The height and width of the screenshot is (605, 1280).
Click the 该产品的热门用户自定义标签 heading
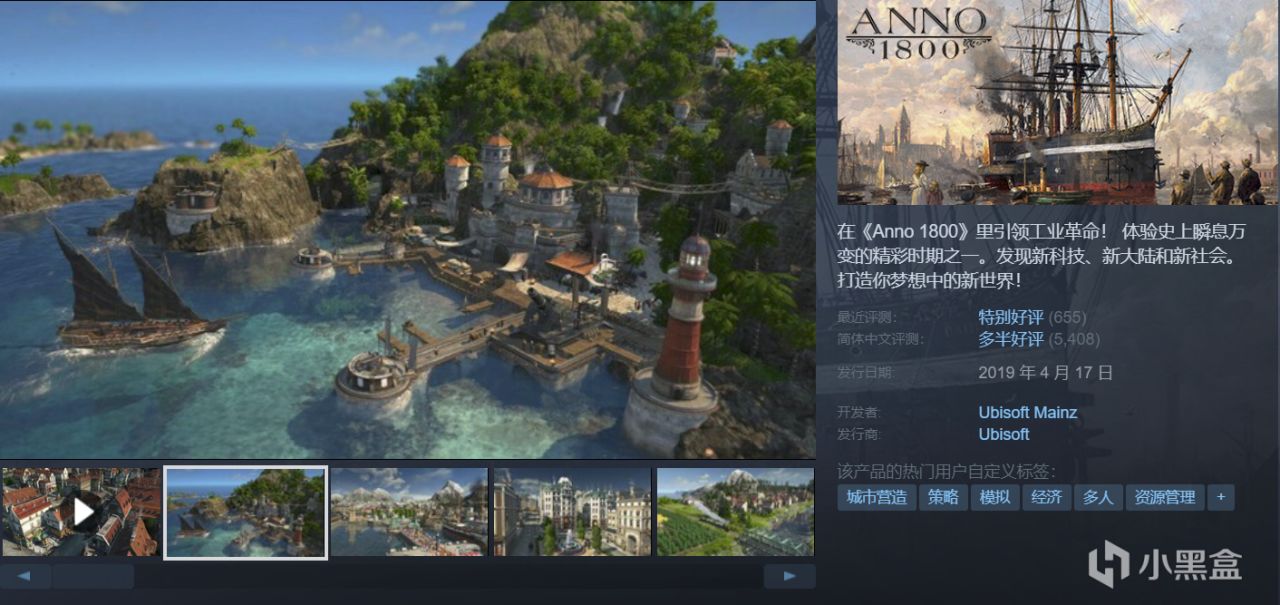946,471
